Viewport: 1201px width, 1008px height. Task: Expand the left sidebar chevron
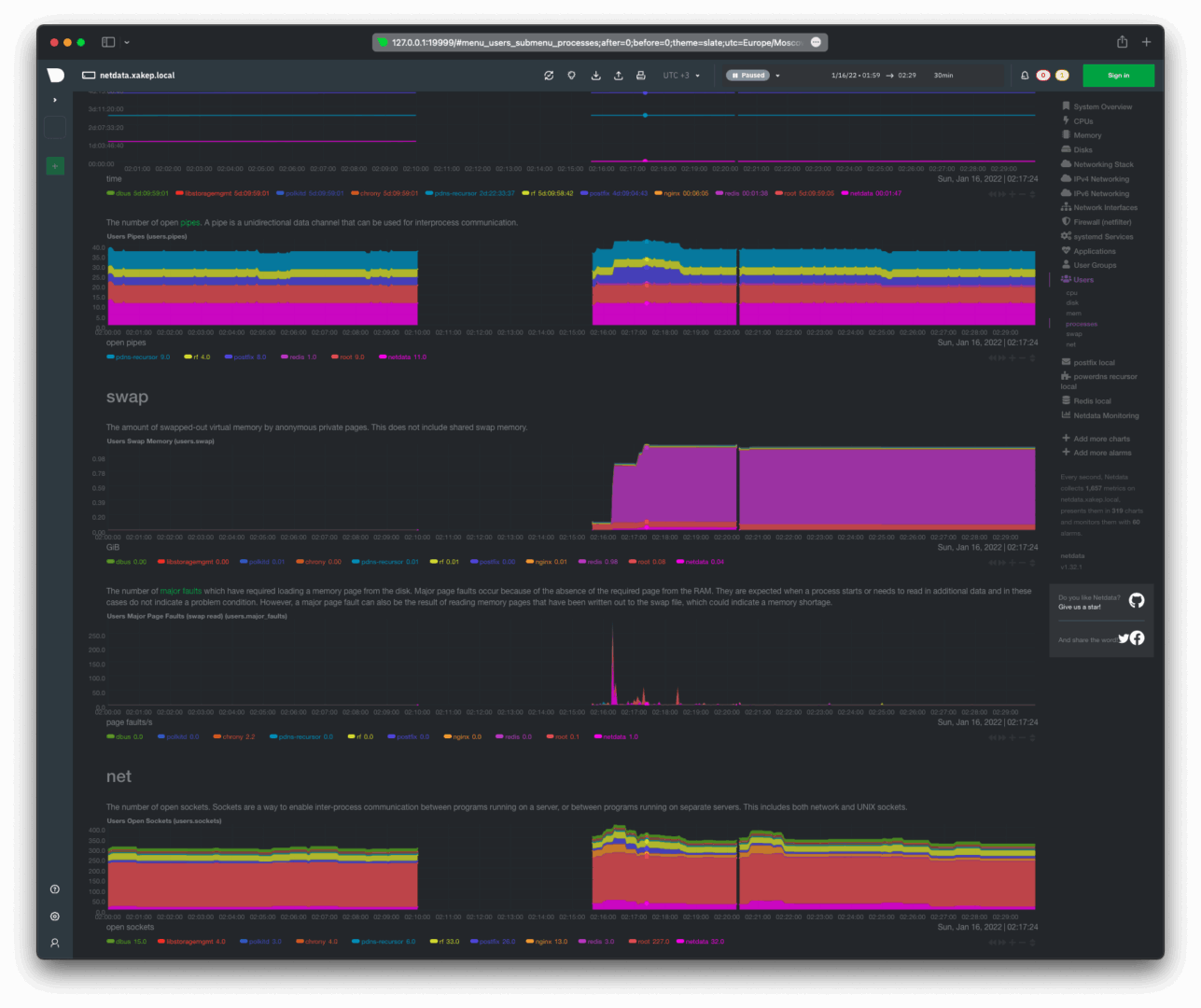point(55,100)
